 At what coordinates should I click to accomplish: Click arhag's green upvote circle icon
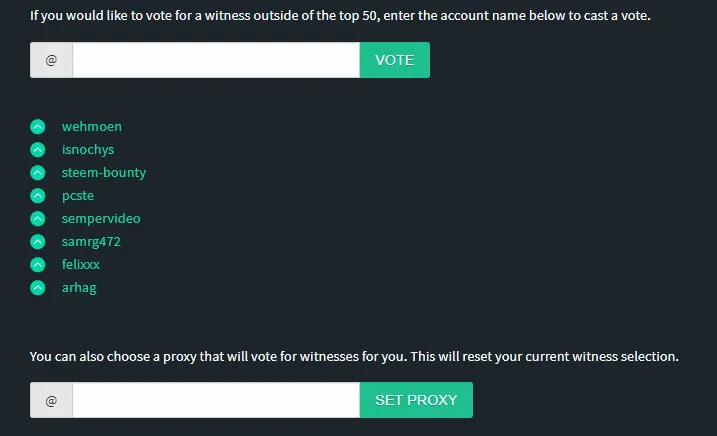point(37,288)
